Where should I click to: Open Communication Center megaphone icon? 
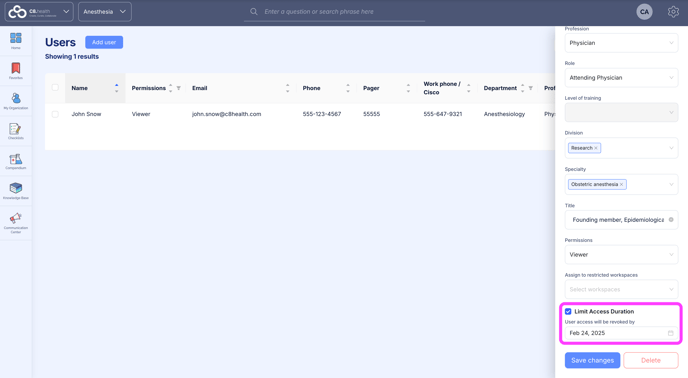click(16, 218)
